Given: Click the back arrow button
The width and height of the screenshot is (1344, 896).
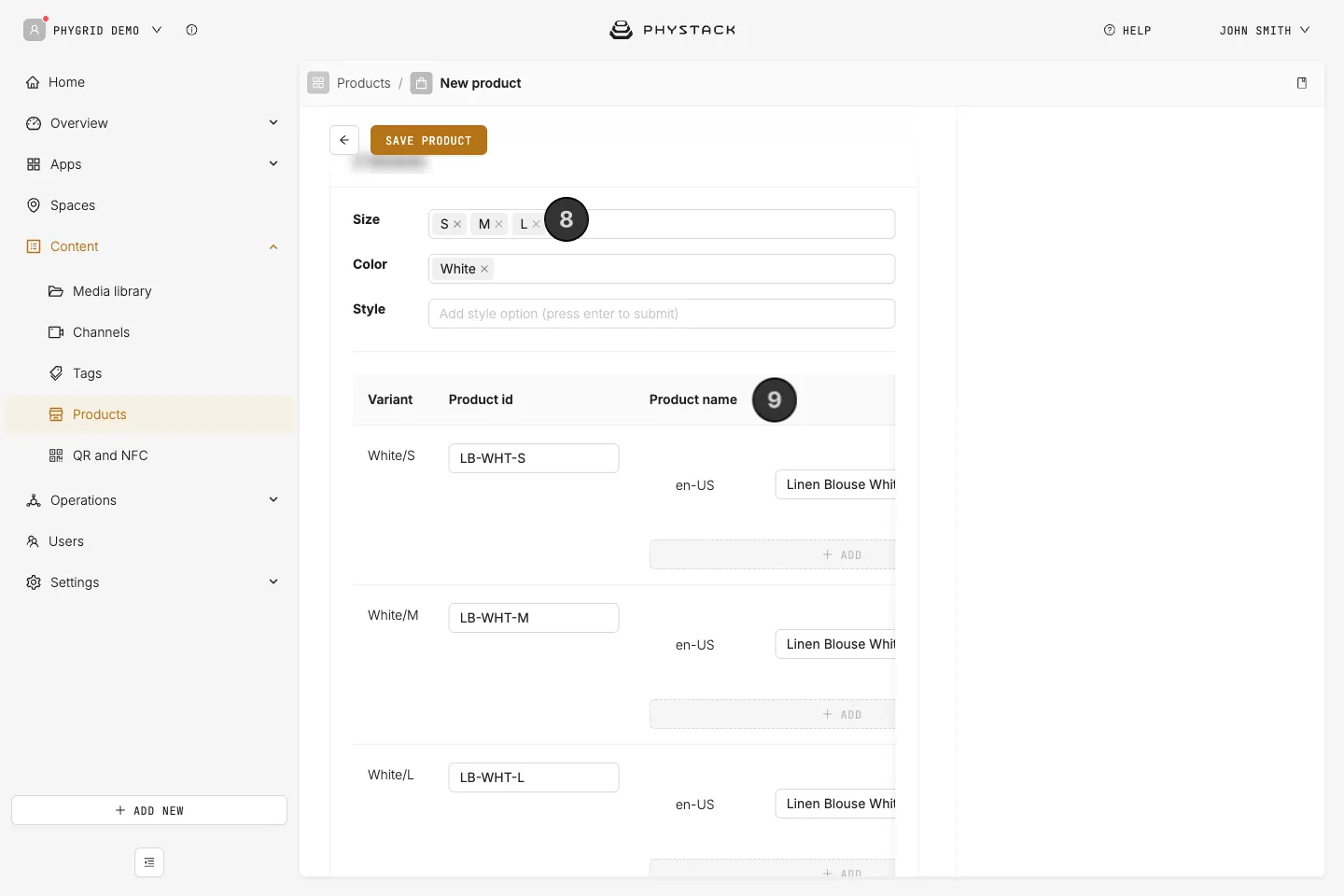Looking at the screenshot, I should point(344,140).
